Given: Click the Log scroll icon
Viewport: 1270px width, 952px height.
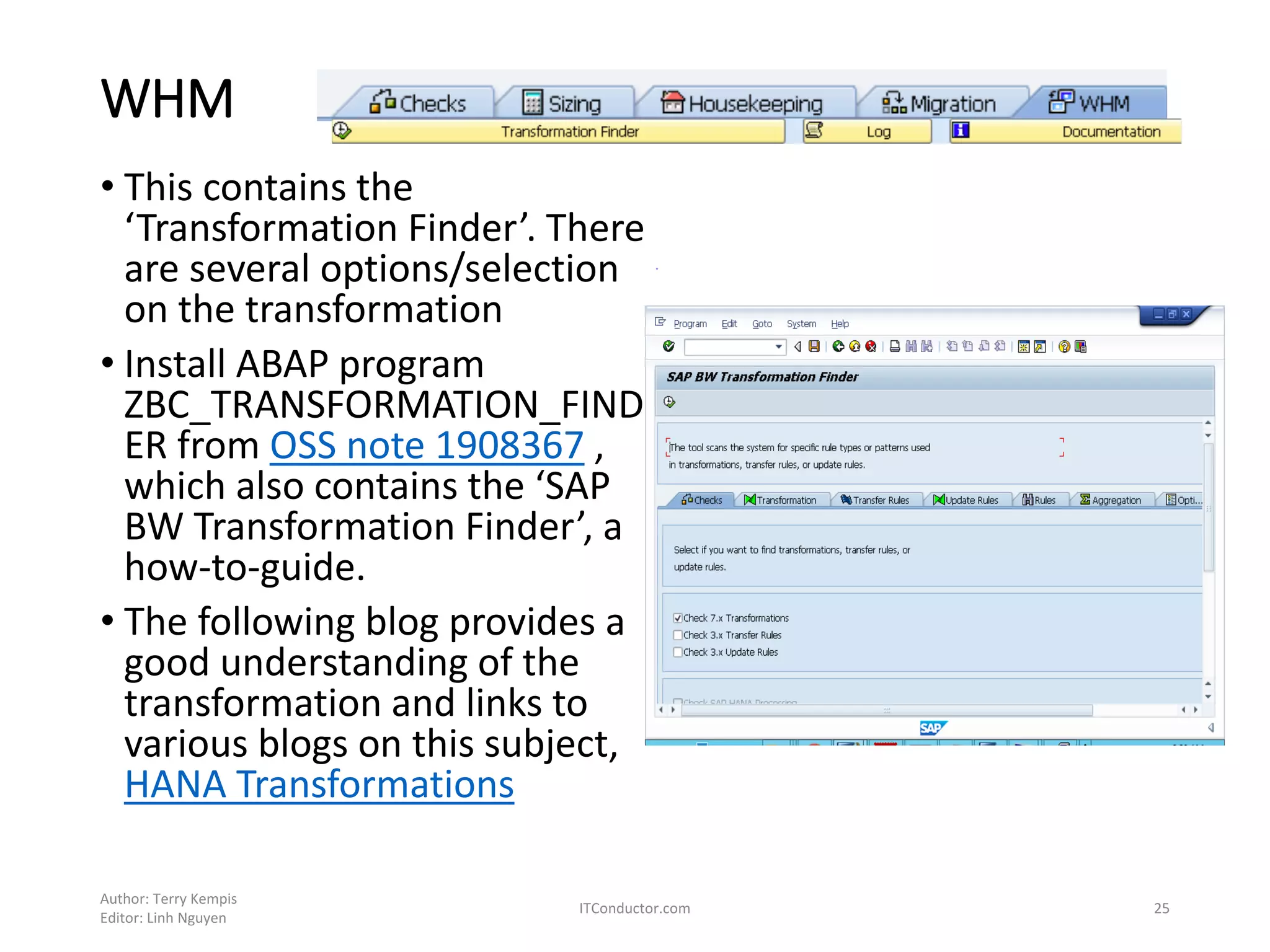Looking at the screenshot, I should (814, 130).
